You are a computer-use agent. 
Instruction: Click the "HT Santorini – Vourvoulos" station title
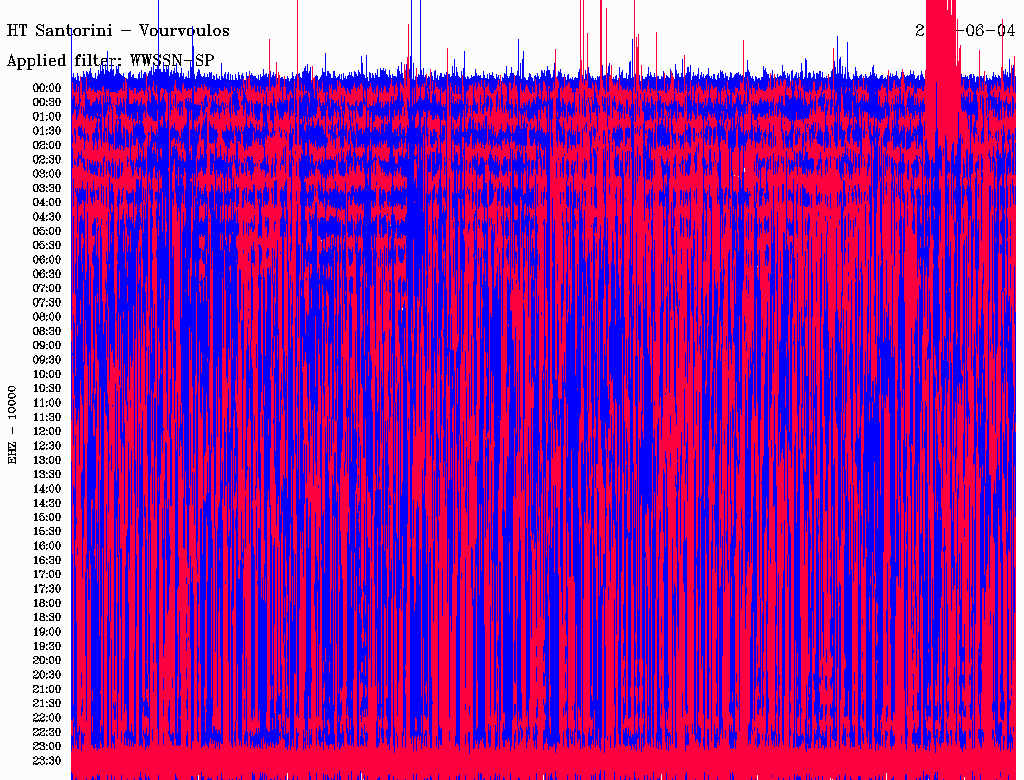click(118, 31)
